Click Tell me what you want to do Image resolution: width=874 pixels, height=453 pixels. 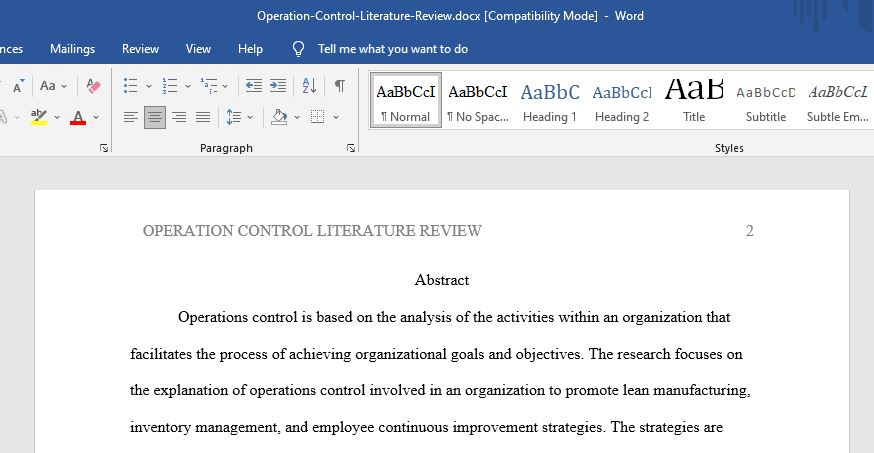tap(393, 49)
